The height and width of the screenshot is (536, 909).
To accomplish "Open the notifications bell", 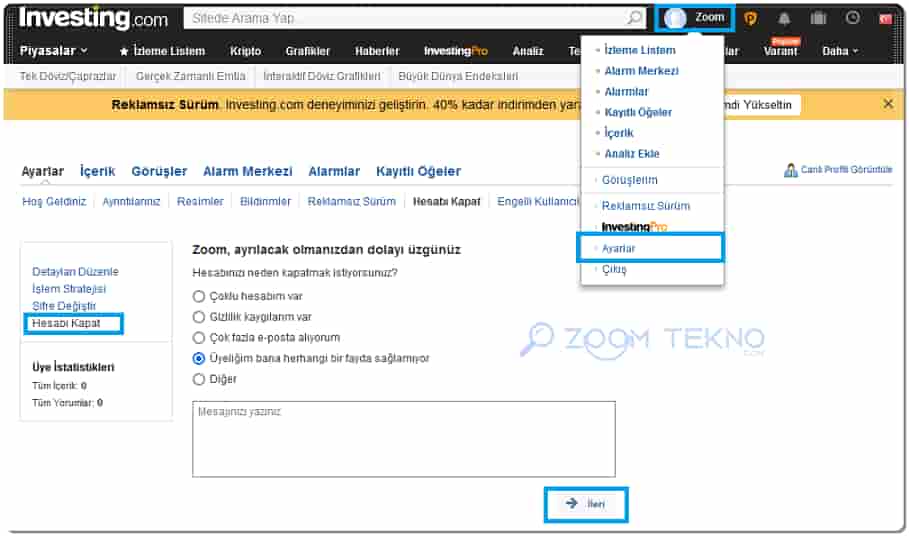I will 784,19.
